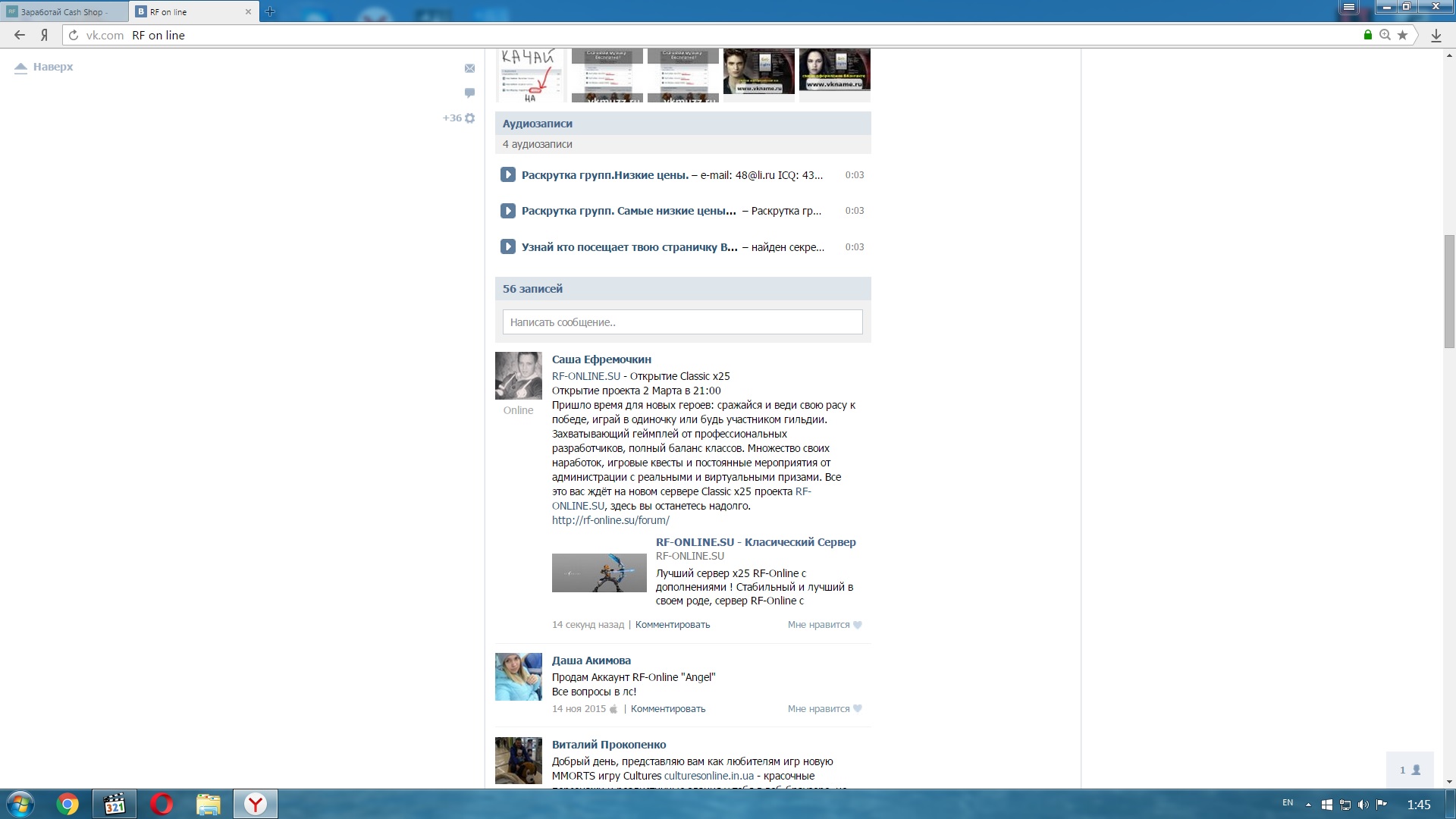The width and height of the screenshot is (1456, 819).
Task: Open 'RF-ONLINE.SU - Класический Сервер' link title
Action: (x=755, y=542)
